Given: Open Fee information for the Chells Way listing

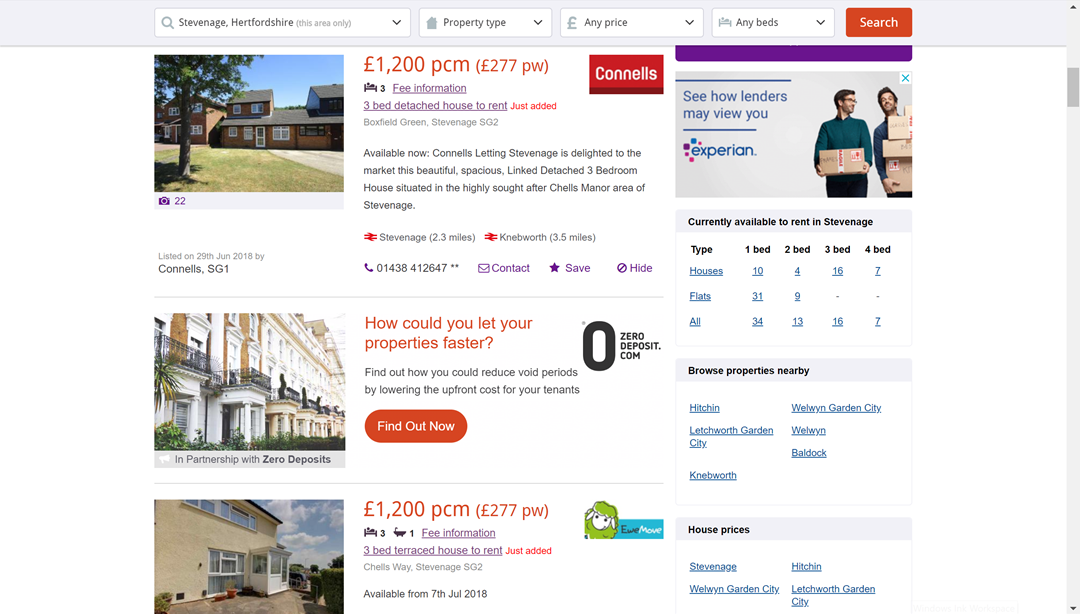Looking at the screenshot, I should point(458,533).
